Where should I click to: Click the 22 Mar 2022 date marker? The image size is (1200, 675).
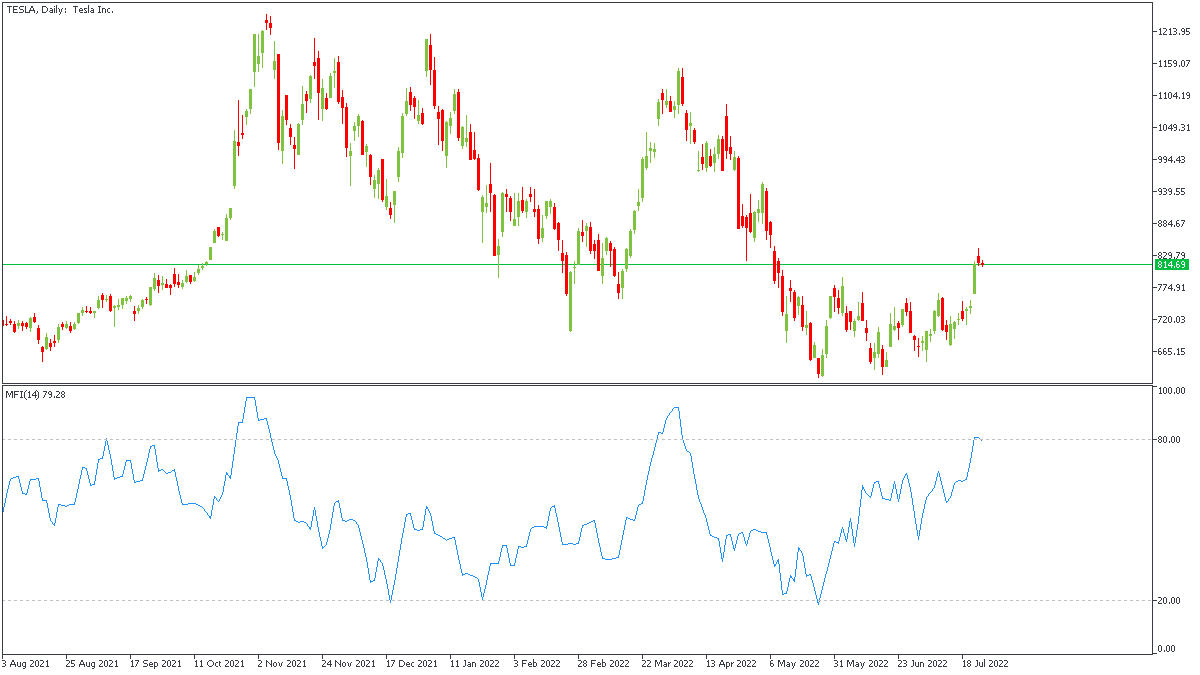(668, 663)
